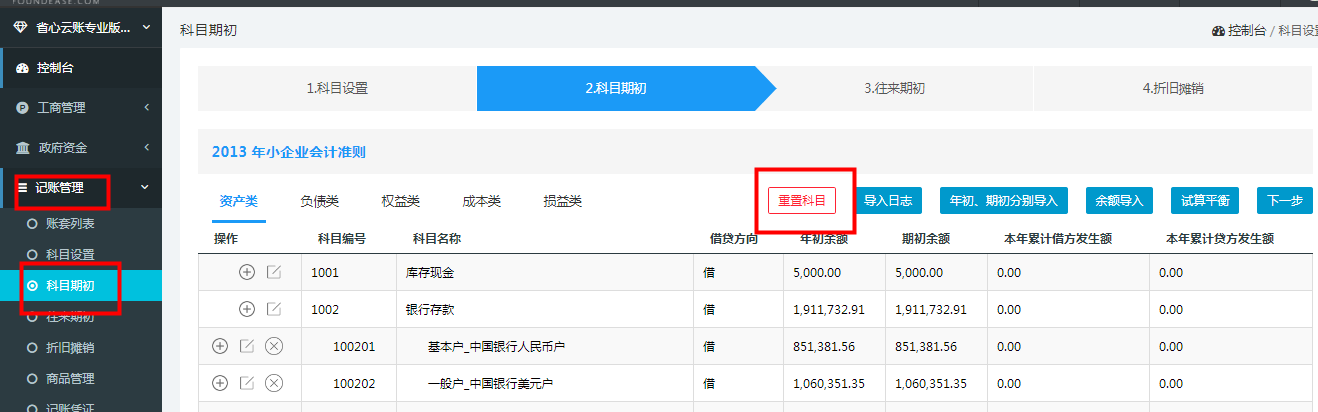
Task: Select the 科目设置 sidebar radio item
Action: click(32, 254)
